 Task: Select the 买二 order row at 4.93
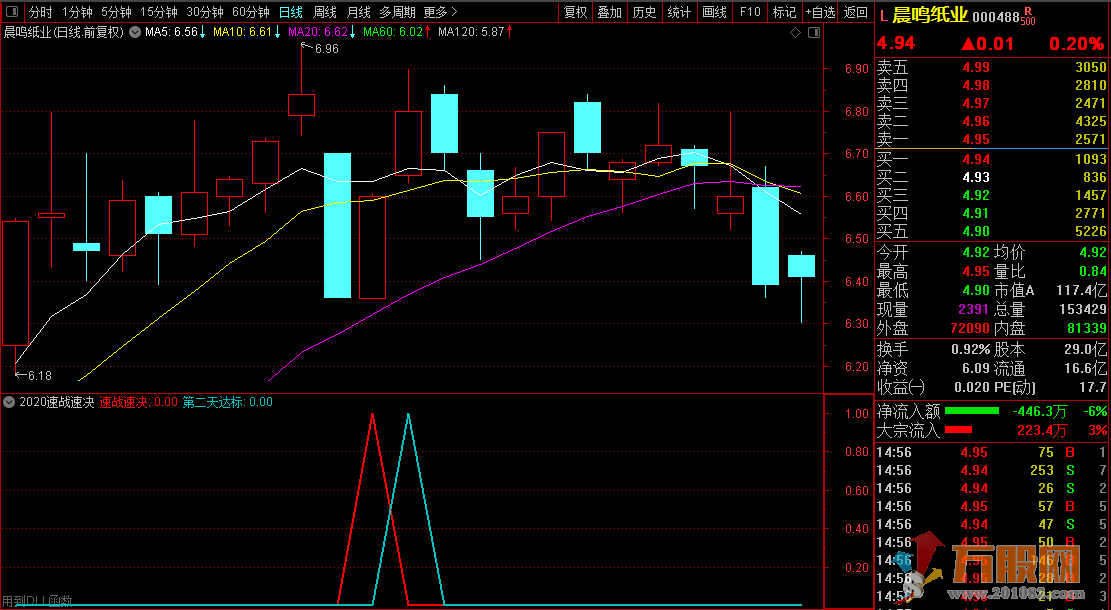[991, 177]
